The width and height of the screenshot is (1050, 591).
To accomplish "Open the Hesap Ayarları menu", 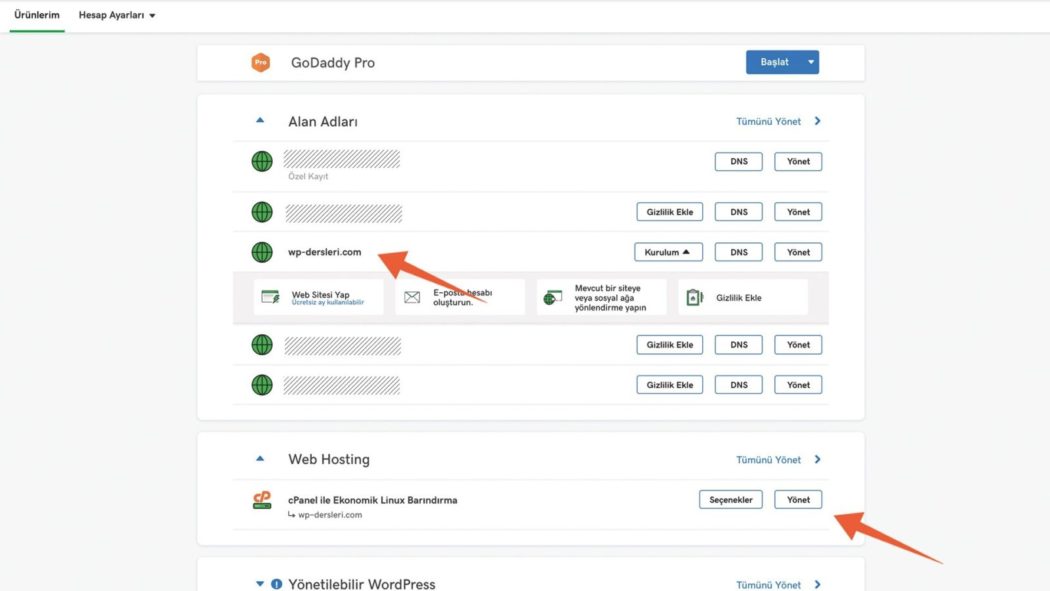I will [117, 15].
